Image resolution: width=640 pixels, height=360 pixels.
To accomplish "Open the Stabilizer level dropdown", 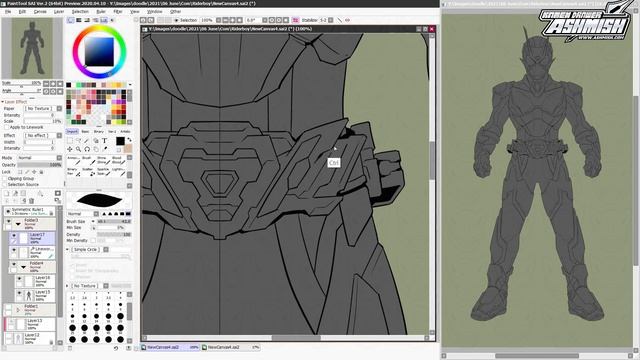I will (x=331, y=20).
